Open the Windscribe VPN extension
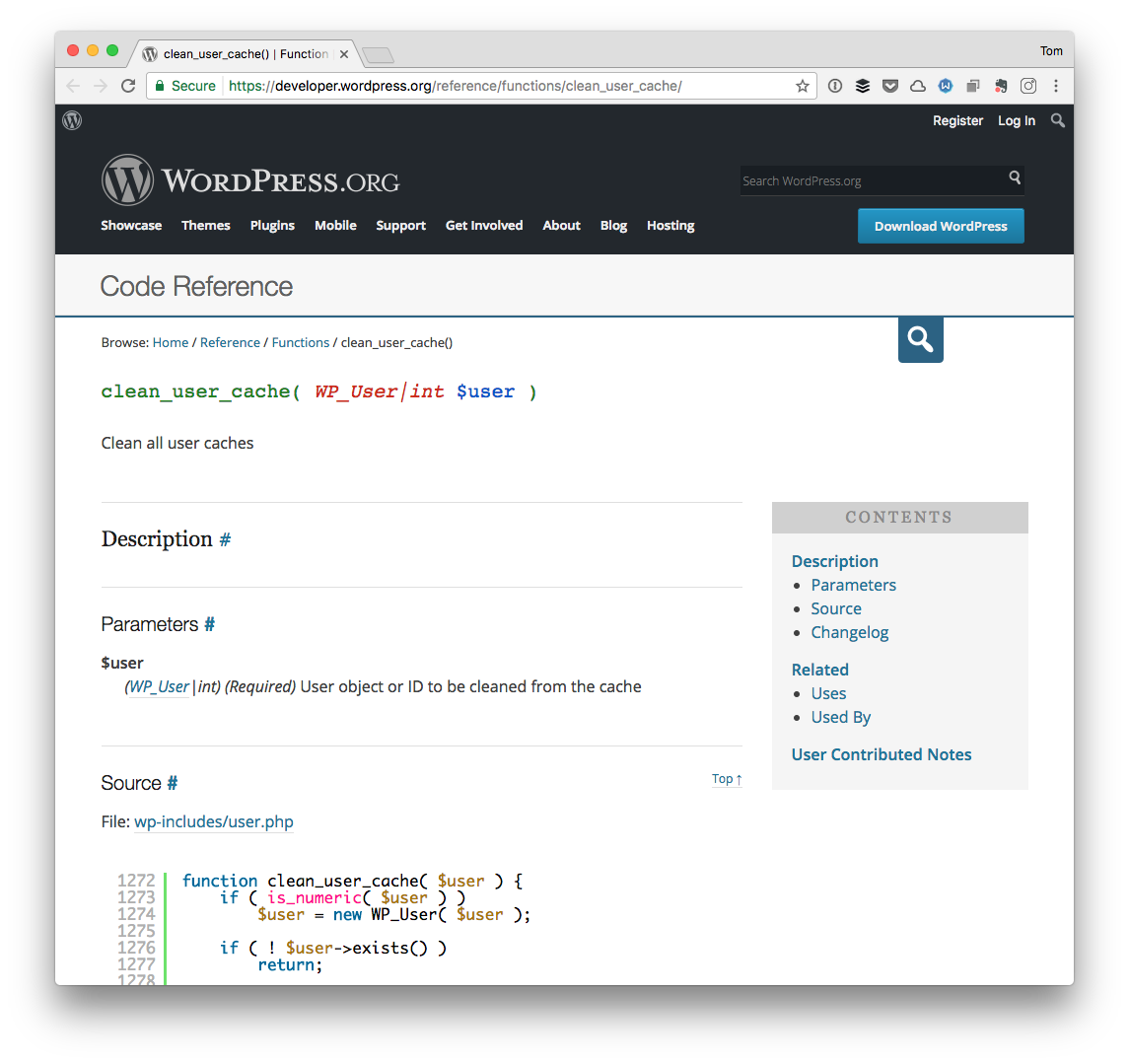The width and height of the screenshot is (1129, 1064). [946, 86]
